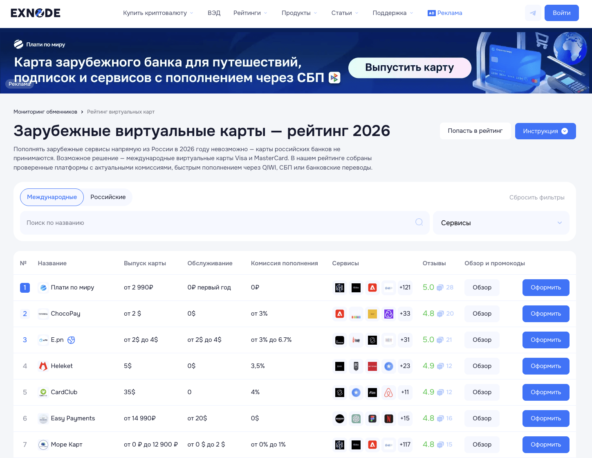Click the 4.8 rating in Easy Payments row
The width and height of the screenshot is (592, 458).
428,418
